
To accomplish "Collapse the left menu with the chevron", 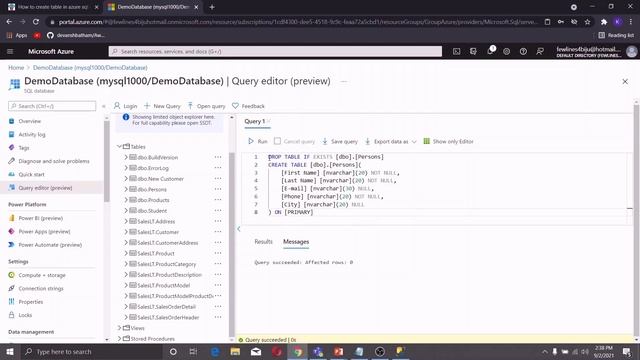I will point(104,106).
